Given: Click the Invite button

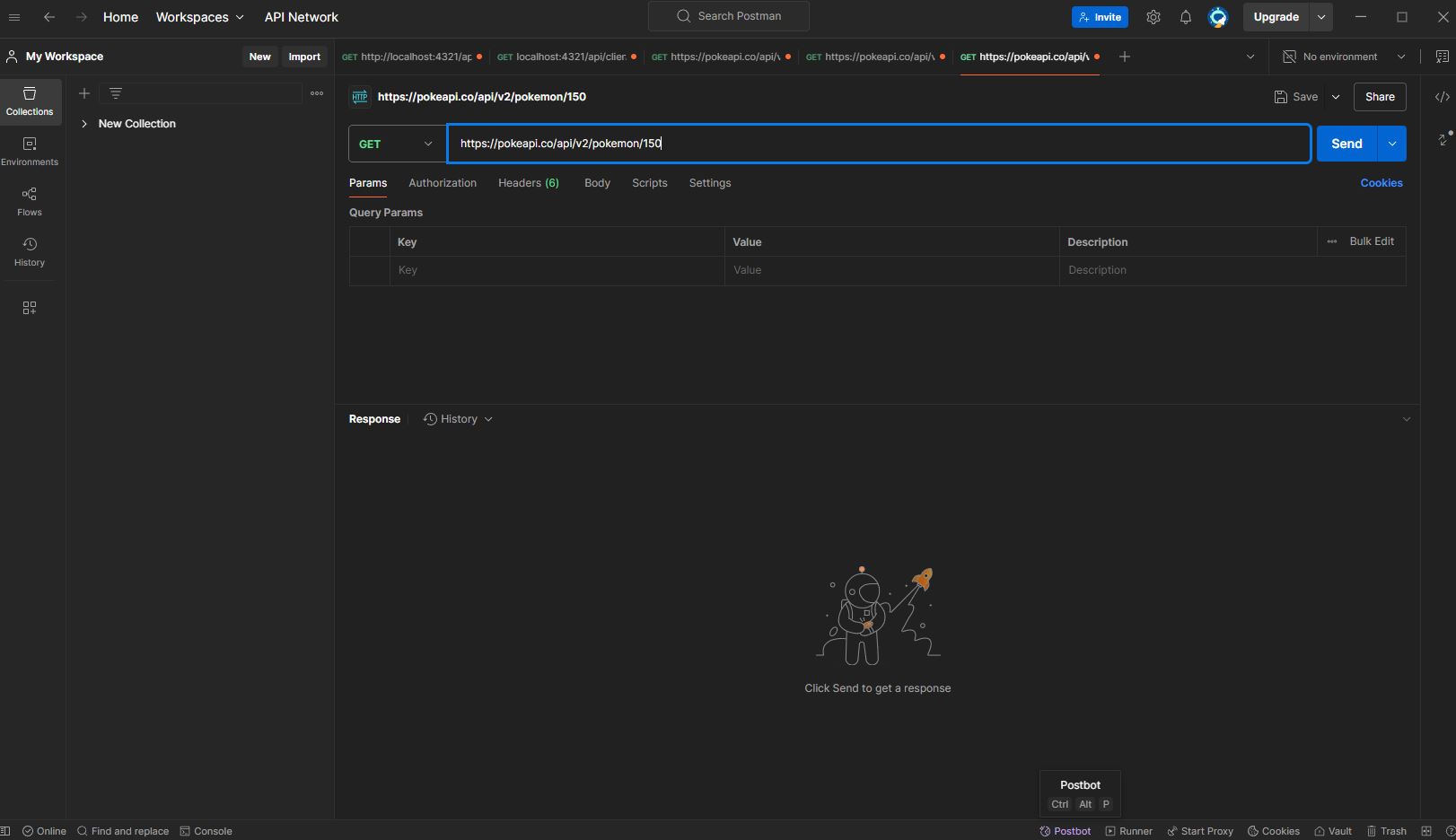Looking at the screenshot, I should coord(1100,17).
